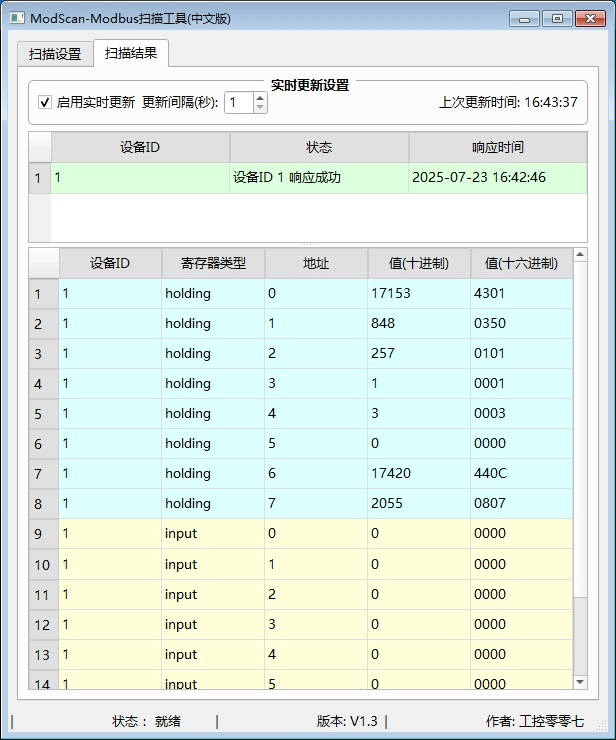Click the 版本: V1.3 status bar text

pos(347,721)
